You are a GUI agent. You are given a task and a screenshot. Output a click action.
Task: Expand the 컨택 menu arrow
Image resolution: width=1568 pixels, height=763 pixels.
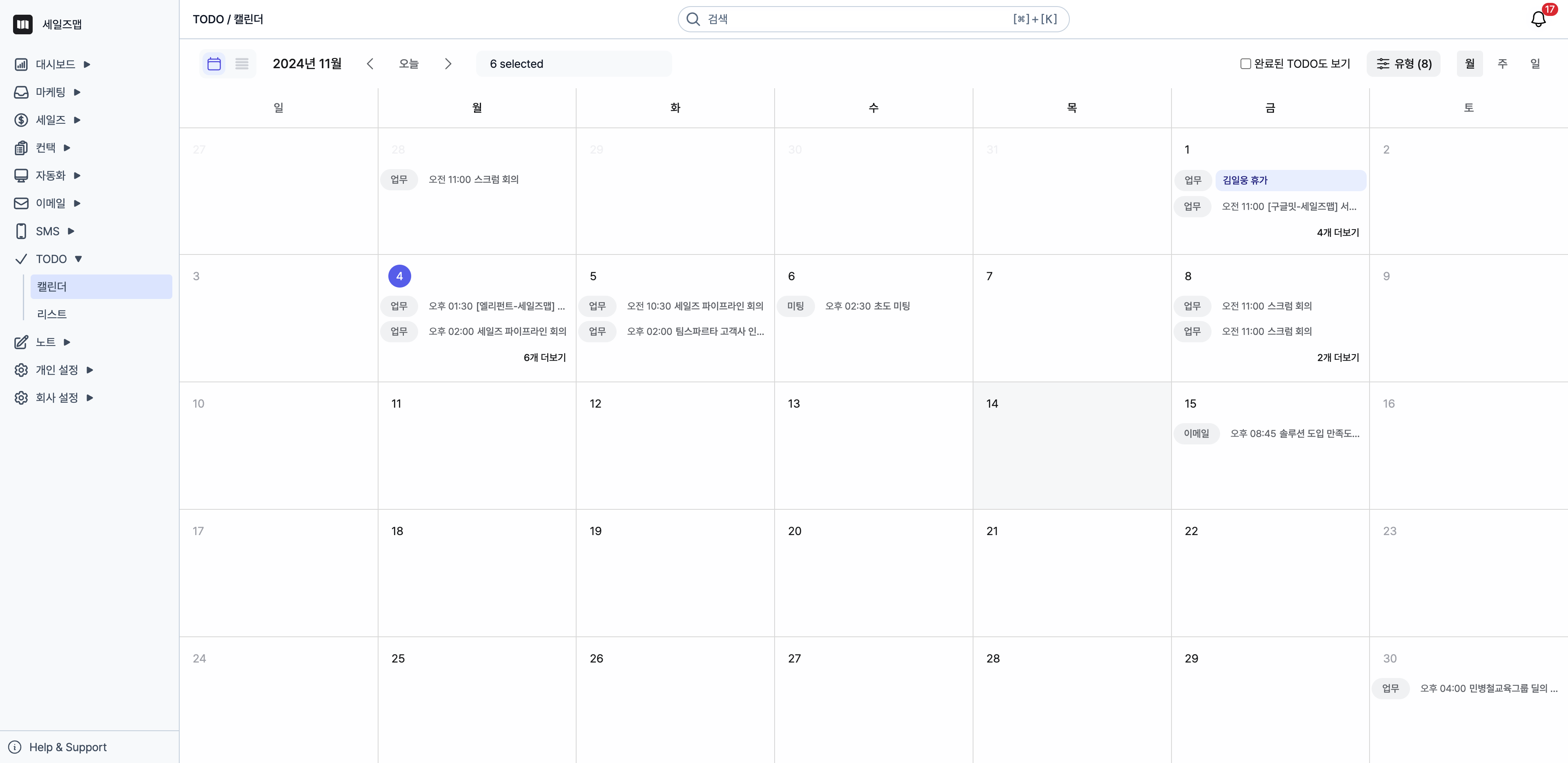pyautogui.click(x=67, y=148)
